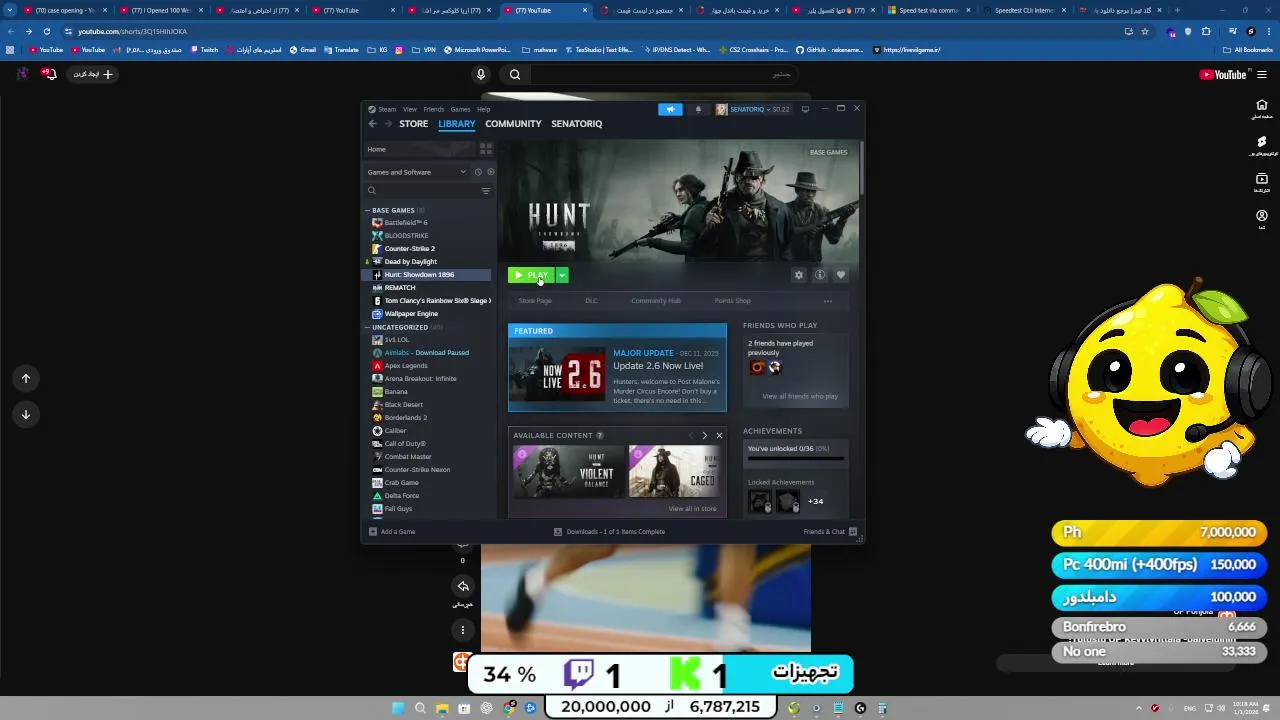Open the Help menu in Steam
Image resolution: width=1280 pixels, height=720 pixels.
(483, 109)
